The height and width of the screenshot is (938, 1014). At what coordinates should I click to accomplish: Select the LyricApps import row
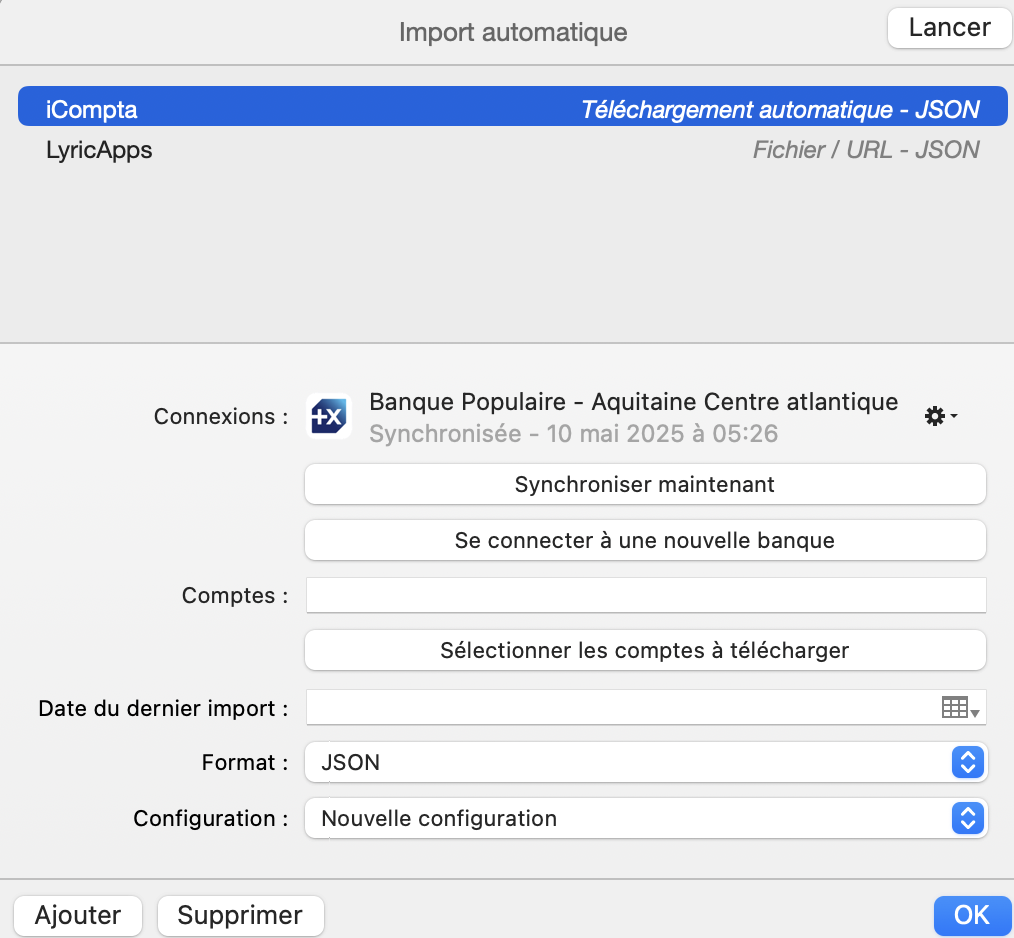512,150
